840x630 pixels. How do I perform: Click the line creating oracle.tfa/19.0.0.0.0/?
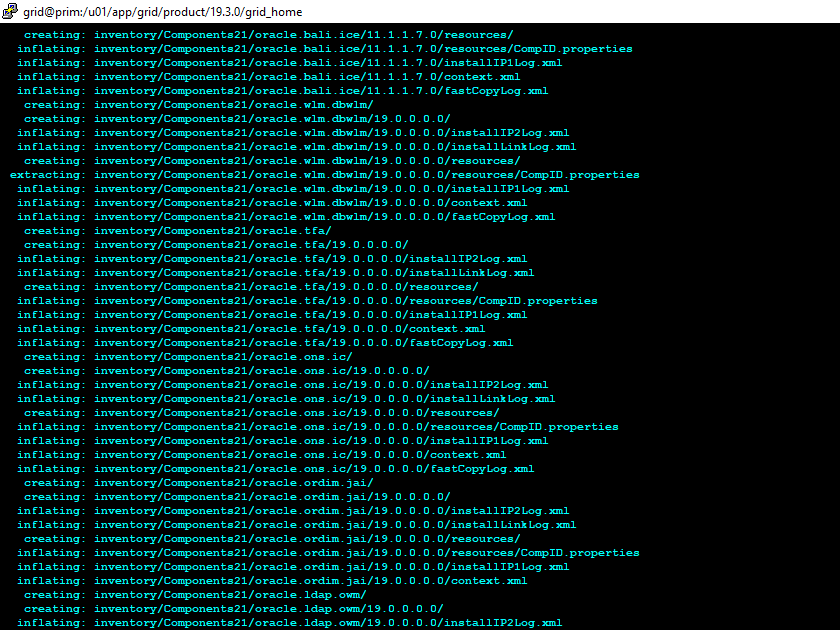[x=216, y=245]
